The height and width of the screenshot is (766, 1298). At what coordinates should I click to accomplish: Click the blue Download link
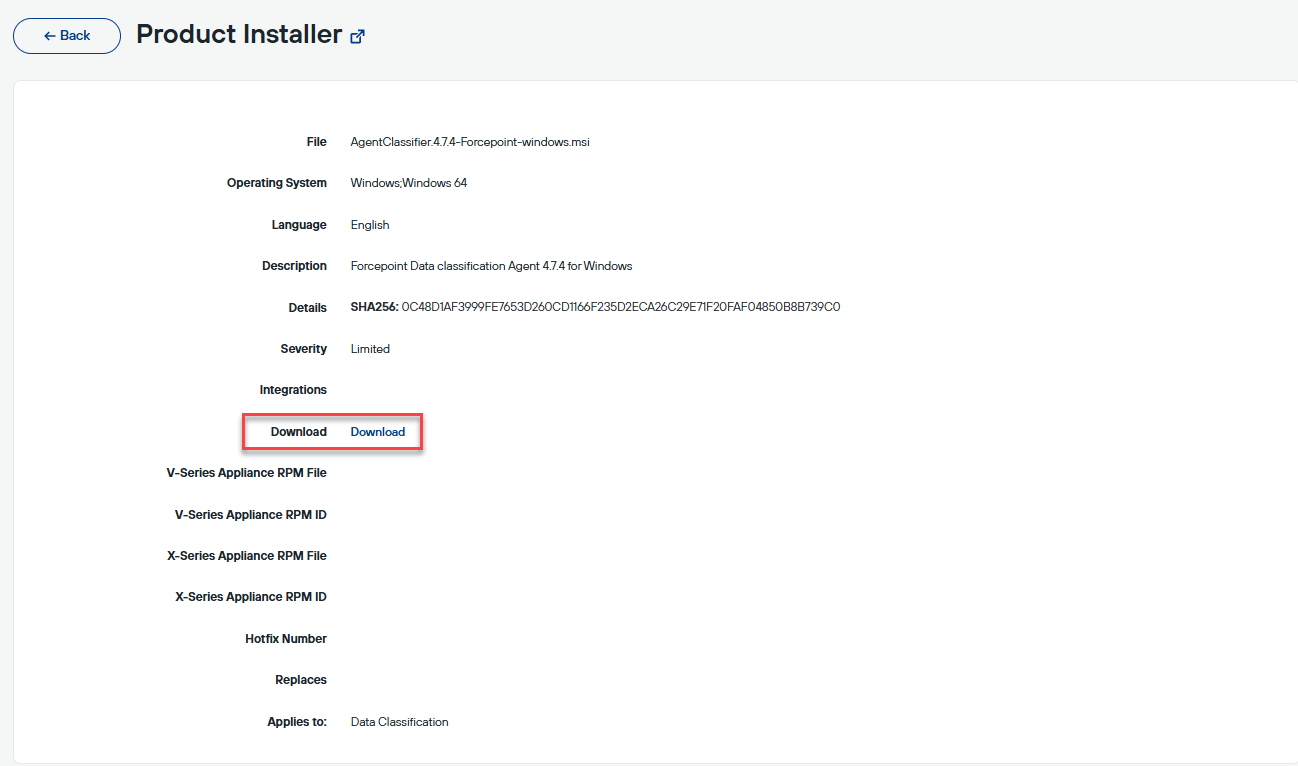tap(378, 432)
